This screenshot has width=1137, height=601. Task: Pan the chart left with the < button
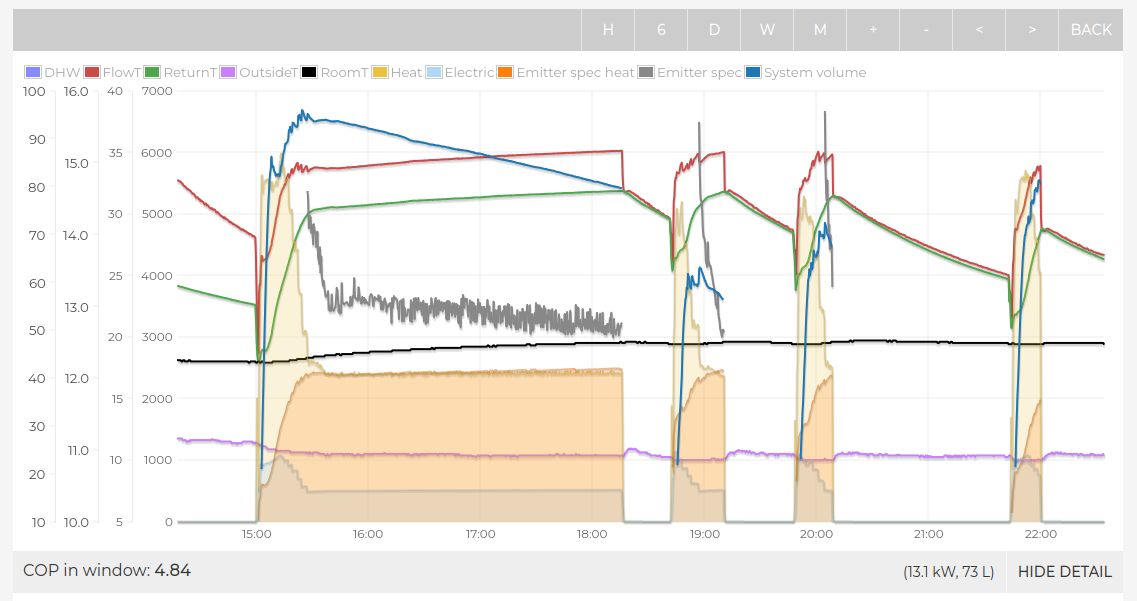pos(979,30)
